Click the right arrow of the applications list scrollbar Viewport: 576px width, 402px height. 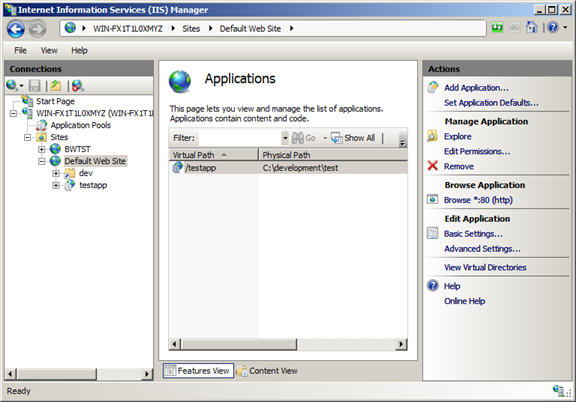[402, 344]
